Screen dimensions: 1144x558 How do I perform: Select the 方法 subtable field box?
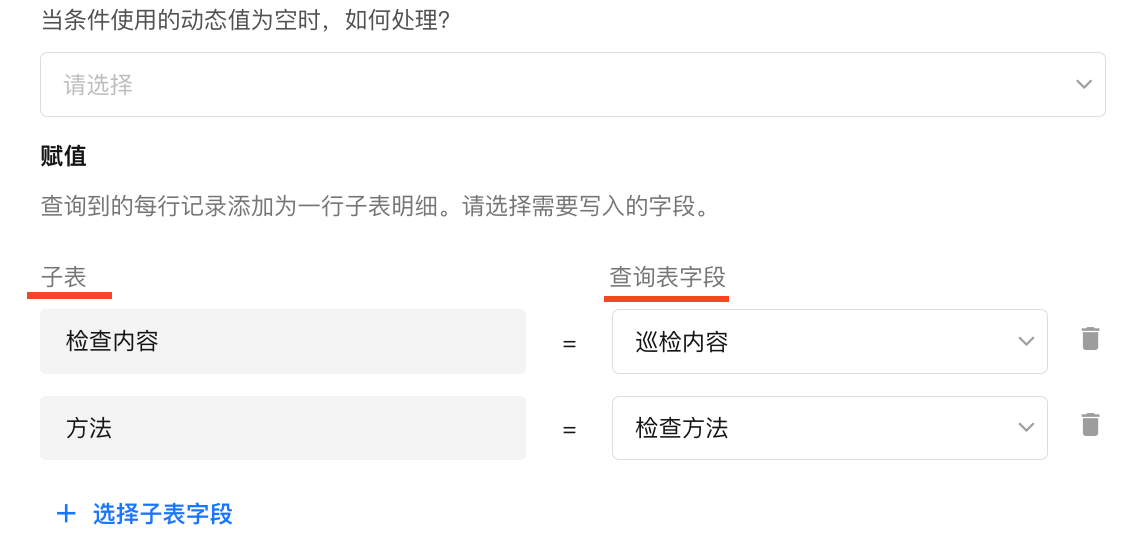click(283, 428)
